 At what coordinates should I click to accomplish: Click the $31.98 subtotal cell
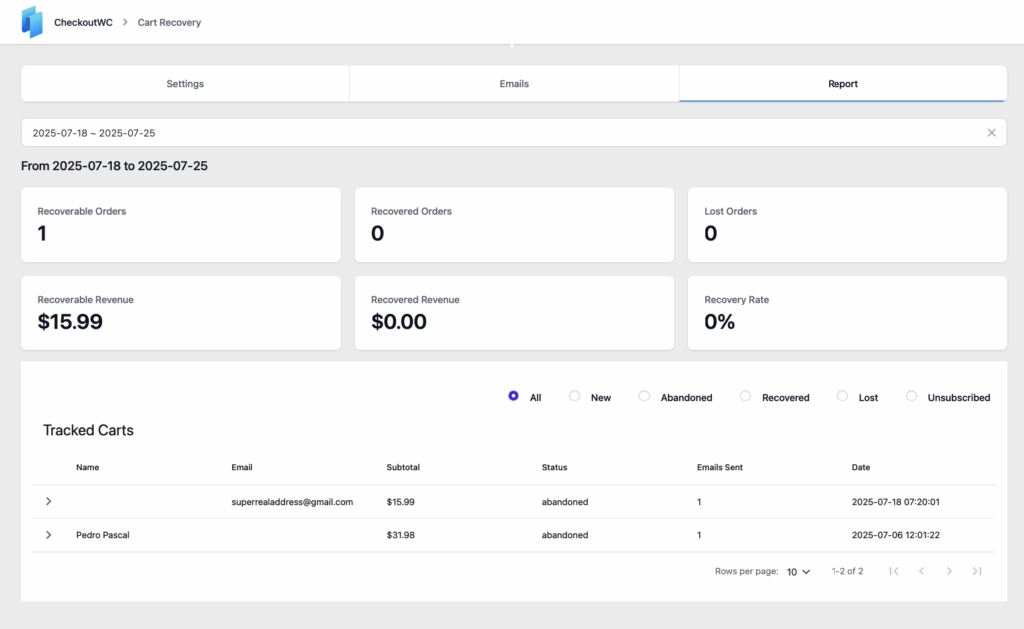(x=400, y=534)
